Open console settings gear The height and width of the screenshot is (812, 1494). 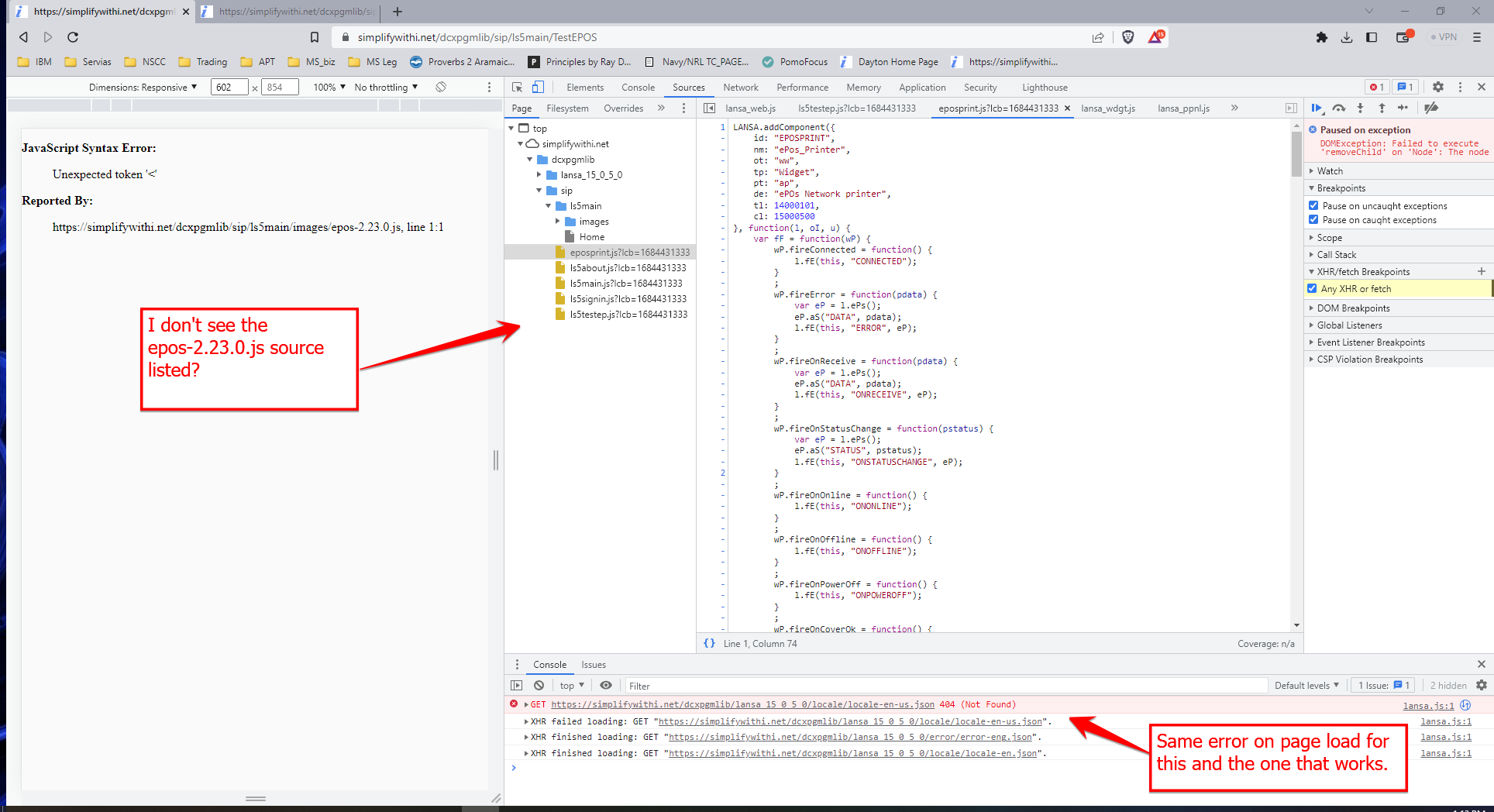[1482, 686]
